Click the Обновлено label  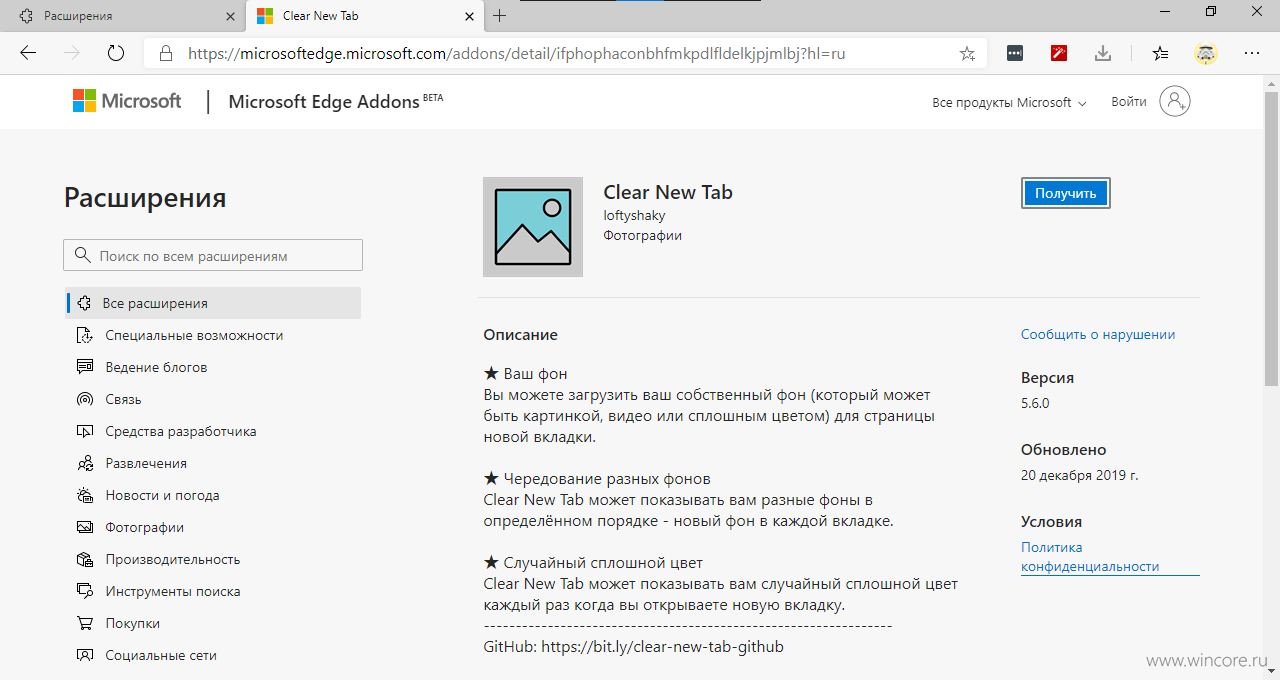tap(1064, 450)
